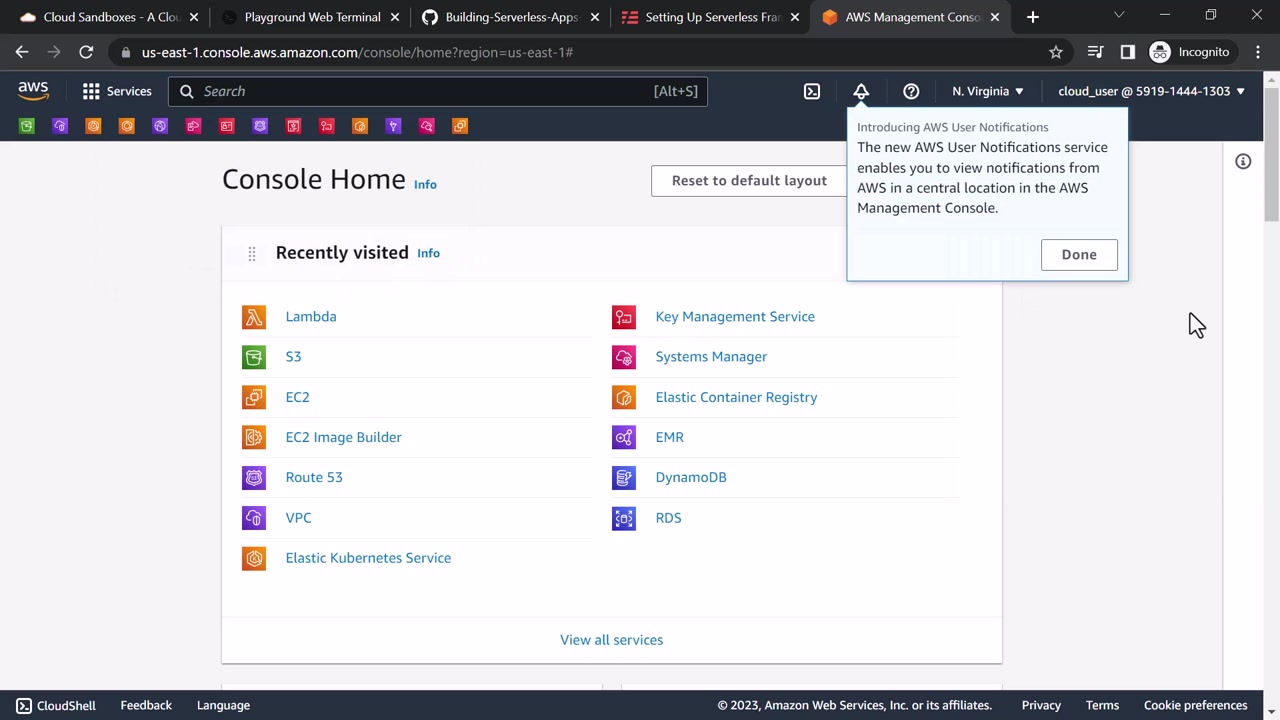Open a new browser tab with the plus button
This screenshot has height=720, width=1280.
point(1033,17)
